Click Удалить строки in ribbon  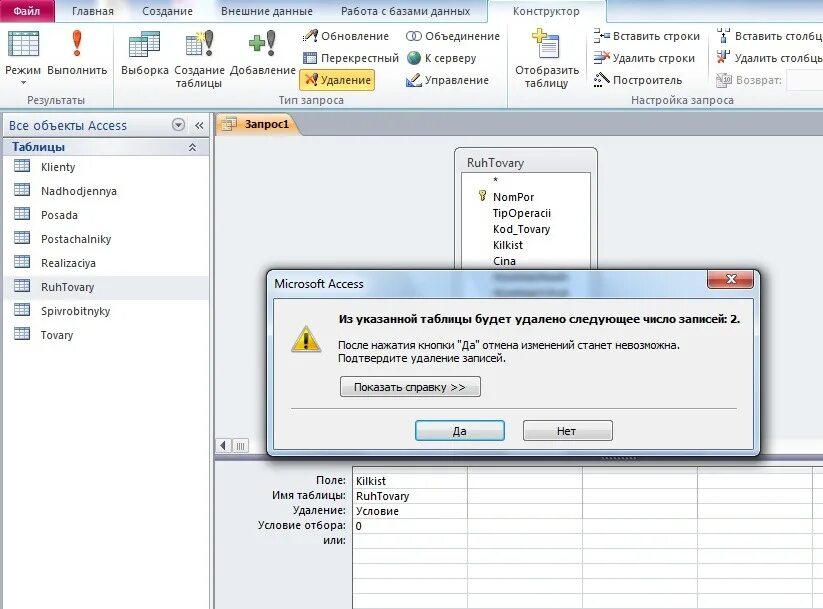point(644,58)
